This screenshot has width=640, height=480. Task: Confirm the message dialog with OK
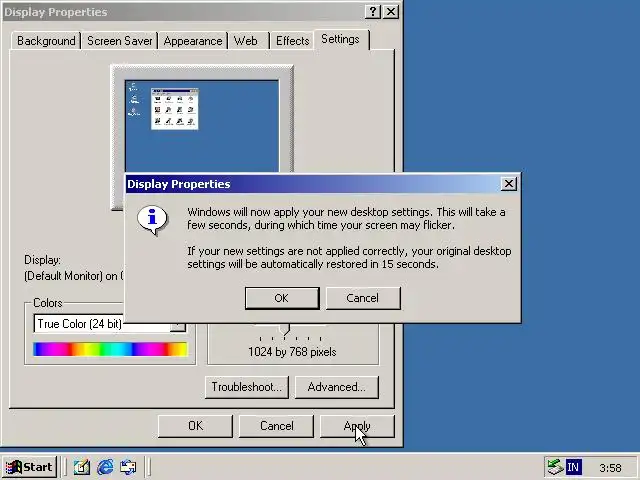click(x=282, y=298)
